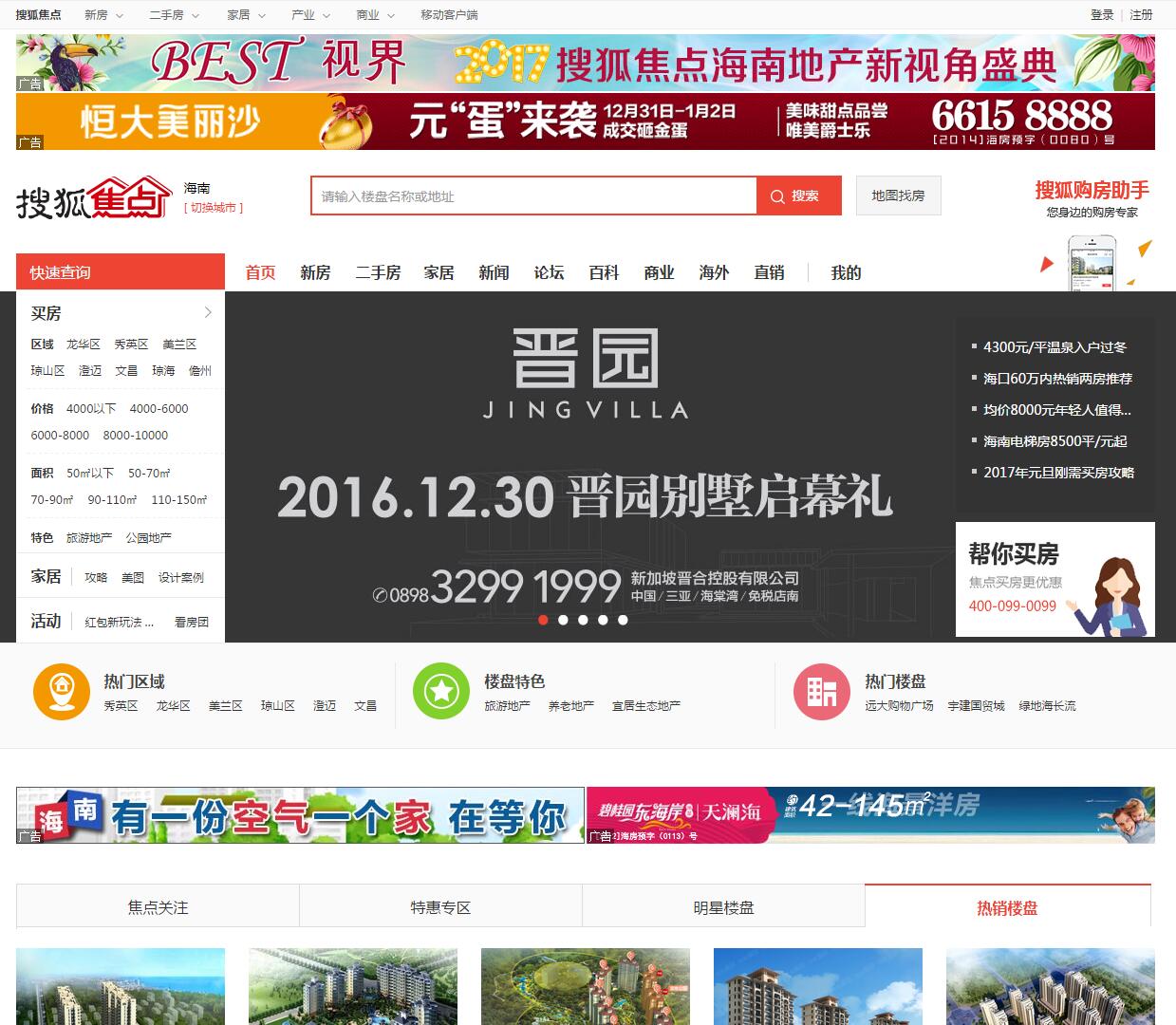Open the 恒大美丽沙 banner ad
This screenshot has width=1176, height=1025.
(x=586, y=121)
